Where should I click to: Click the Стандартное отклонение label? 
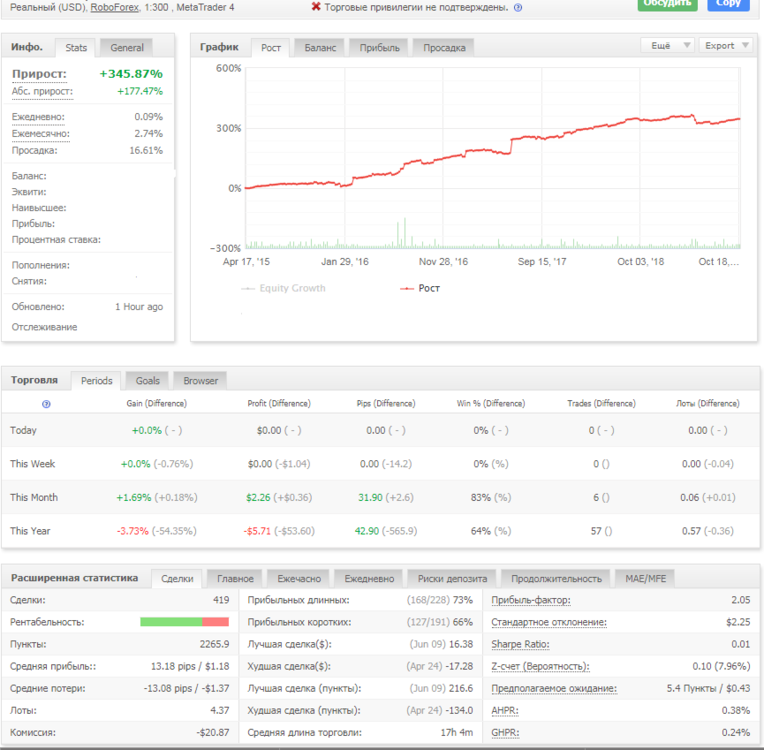click(x=549, y=622)
